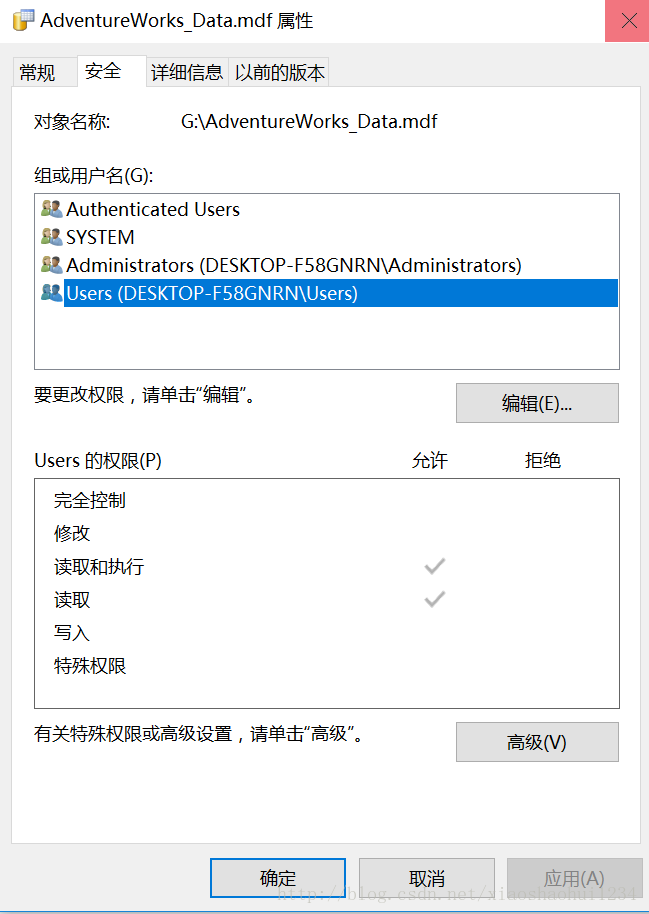Select SYSTEM in the user list
649x914 pixels.
100,237
